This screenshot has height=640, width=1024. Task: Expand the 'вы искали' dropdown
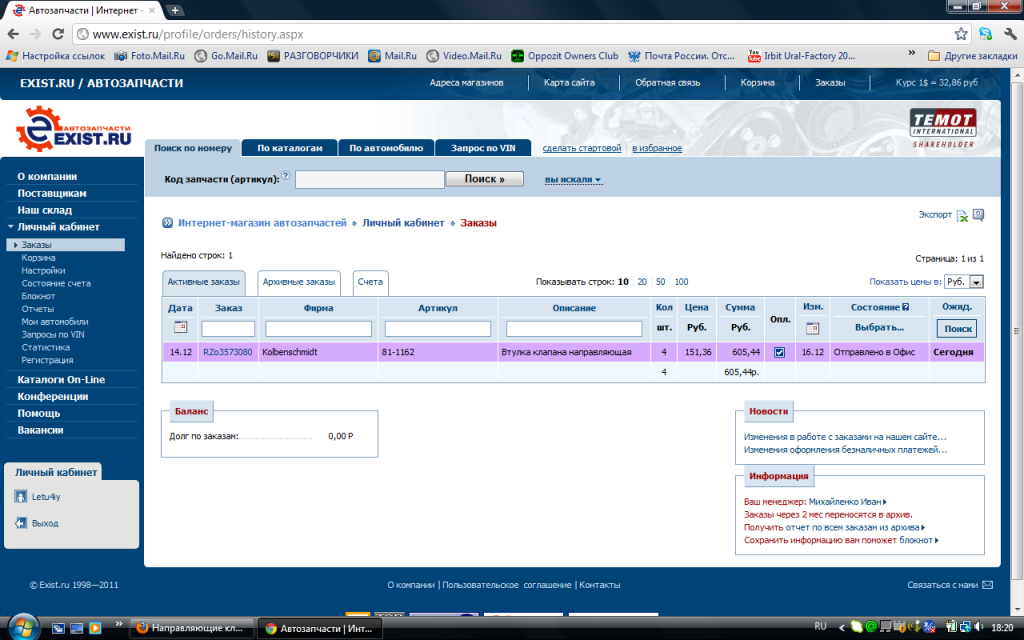pyautogui.click(x=573, y=180)
